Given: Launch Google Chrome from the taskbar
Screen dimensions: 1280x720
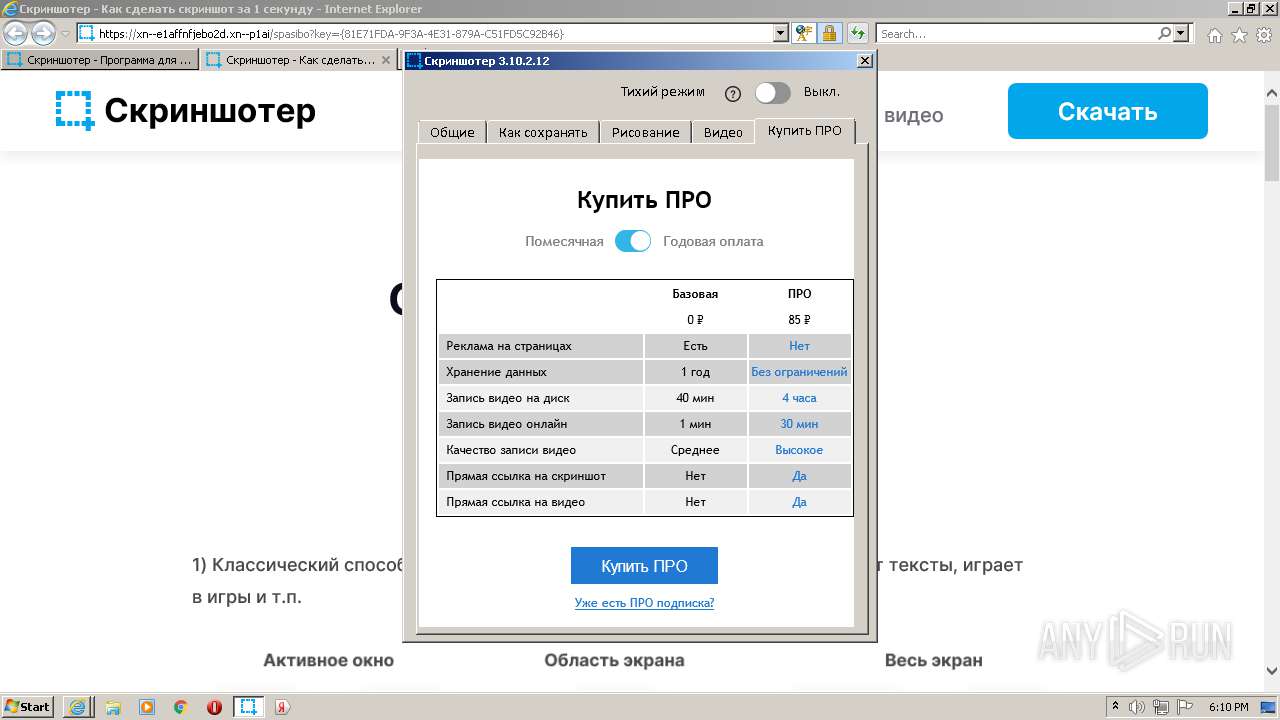Looking at the screenshot, I should (x=181, y=706).
